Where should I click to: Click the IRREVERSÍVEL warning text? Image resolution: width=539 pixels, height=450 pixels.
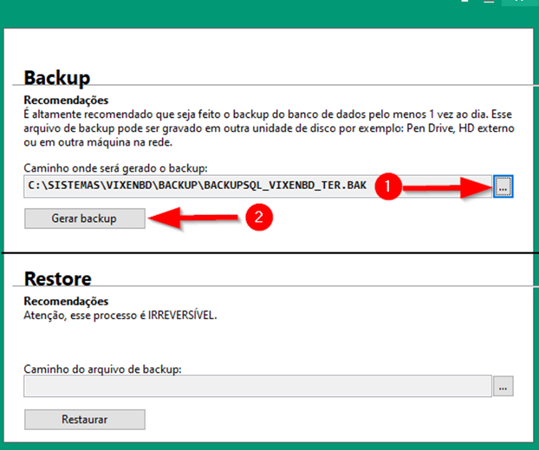click(x=182, y=315)
